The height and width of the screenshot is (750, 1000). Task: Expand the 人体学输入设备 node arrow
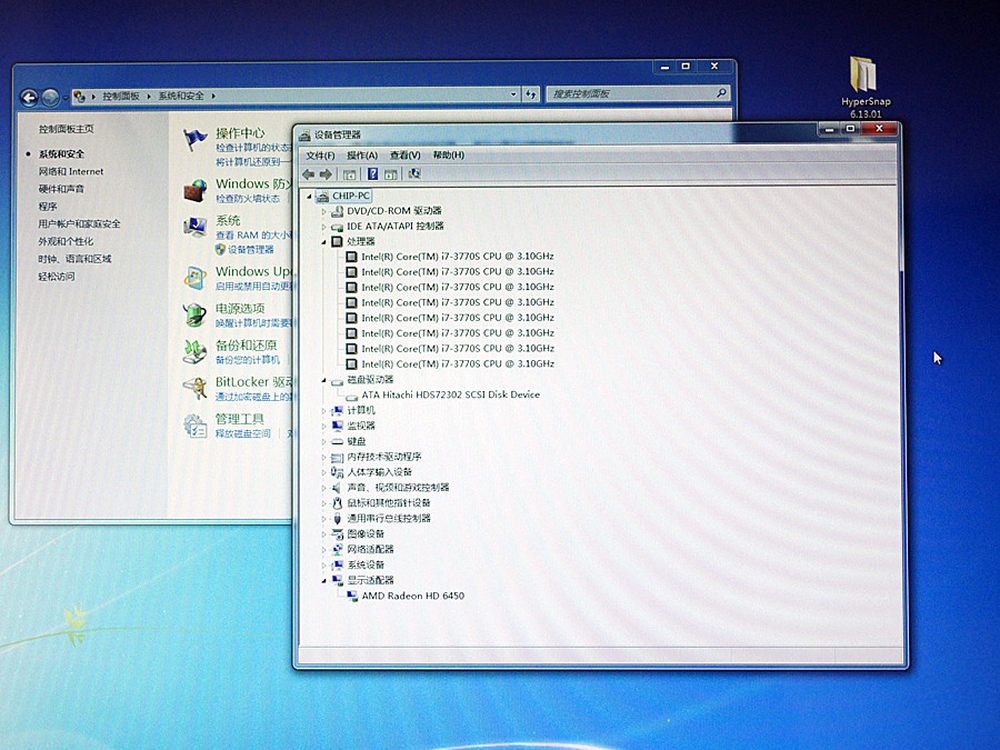[x=323, y=473]
